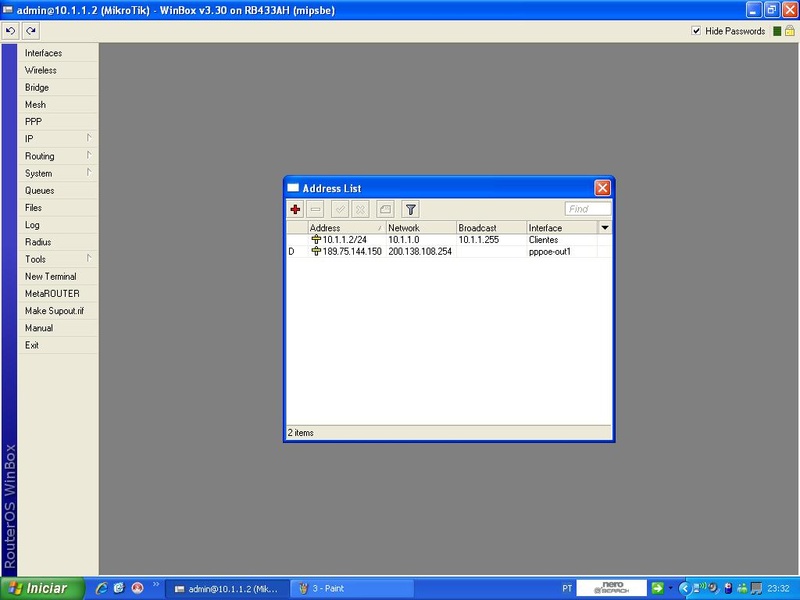
Task: Click the red plus Add address button
Action: [295, 209]
